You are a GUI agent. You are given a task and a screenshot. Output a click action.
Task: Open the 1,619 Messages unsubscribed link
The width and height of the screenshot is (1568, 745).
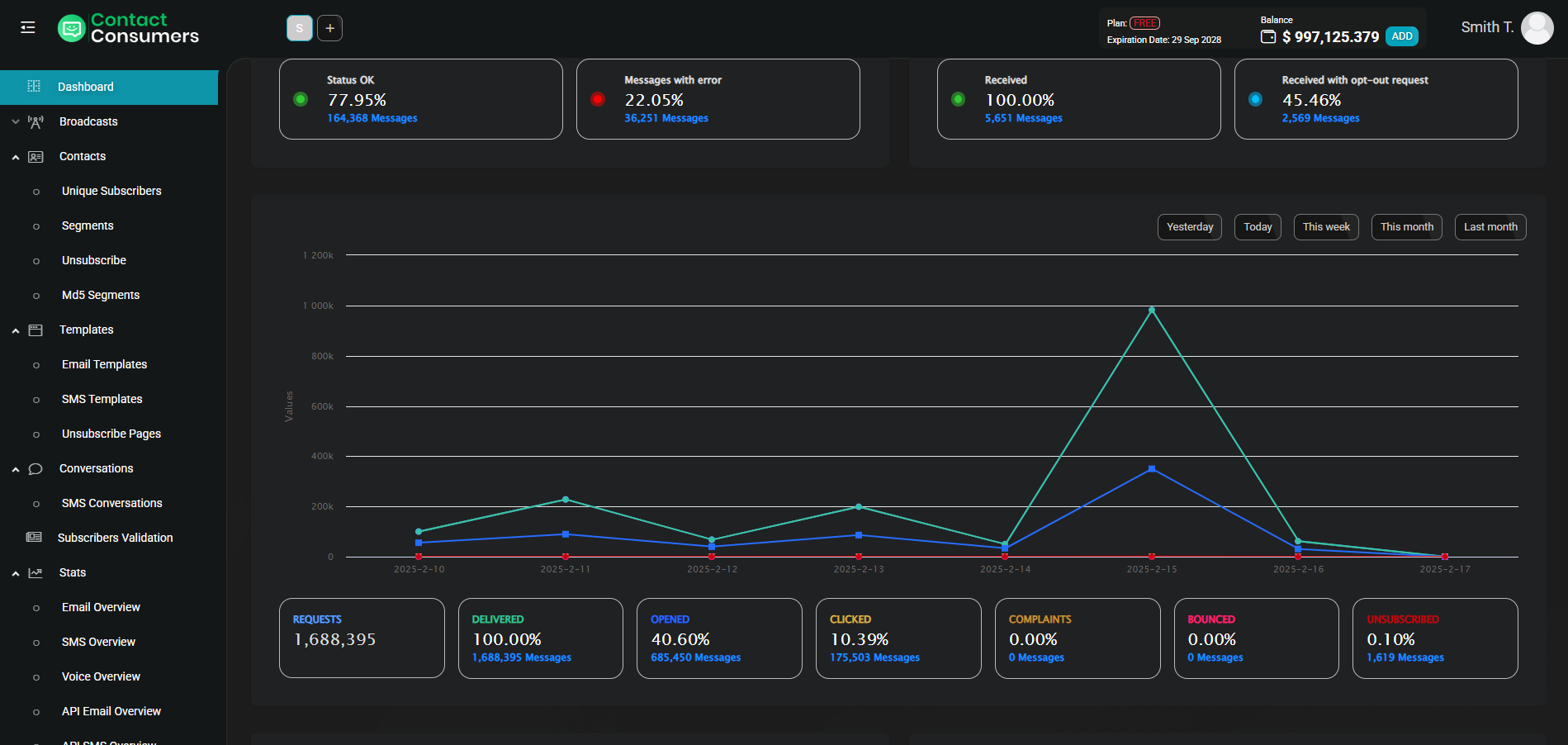pos(1405,657)
